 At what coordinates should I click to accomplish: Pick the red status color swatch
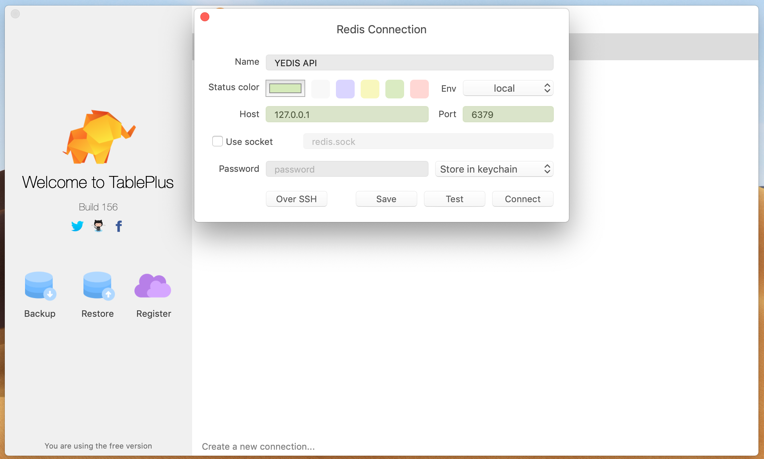coord(419,89)
